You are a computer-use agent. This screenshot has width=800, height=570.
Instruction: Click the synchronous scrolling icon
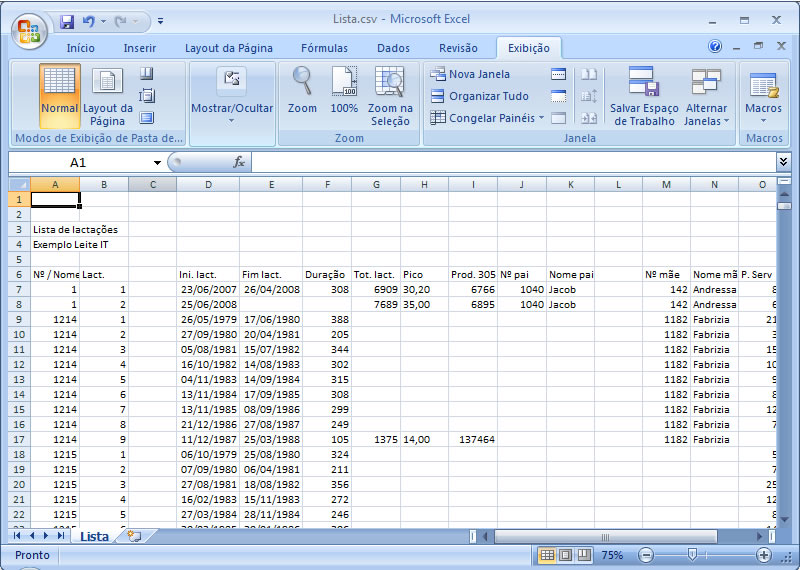[x=589, y=96]
